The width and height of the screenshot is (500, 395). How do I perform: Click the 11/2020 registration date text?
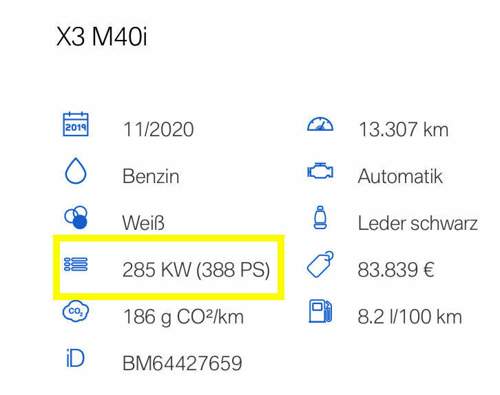click(x=158, y=130)
